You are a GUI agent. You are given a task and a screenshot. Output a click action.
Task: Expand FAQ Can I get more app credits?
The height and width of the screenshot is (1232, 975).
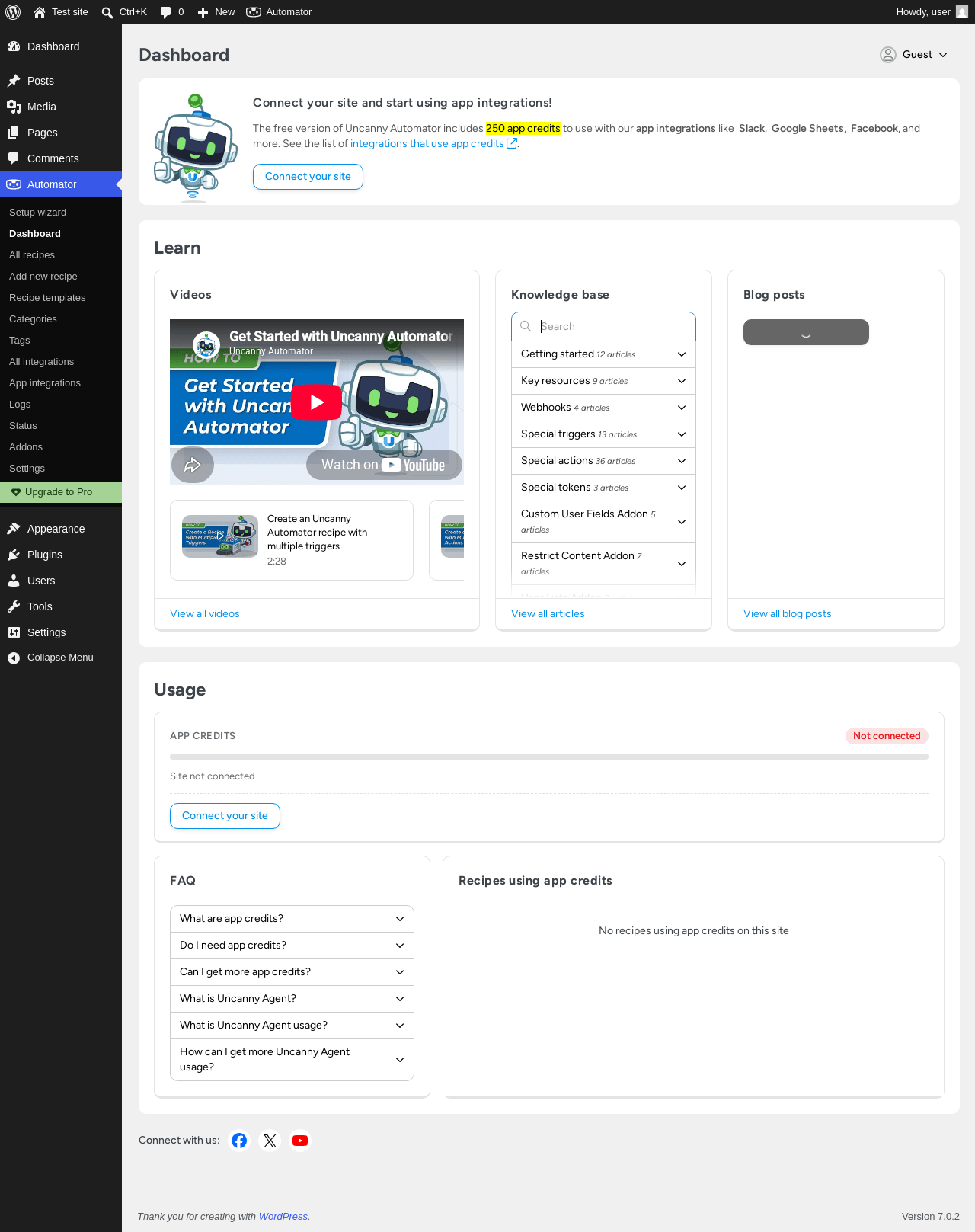[292, 972]
